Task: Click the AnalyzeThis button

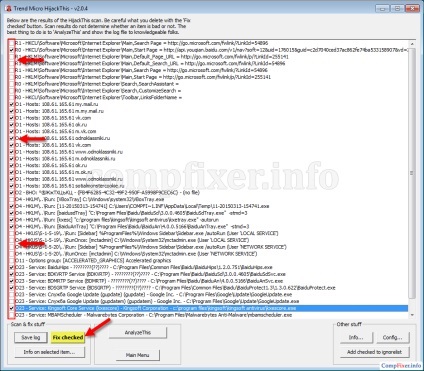Action: pos(138,333)
